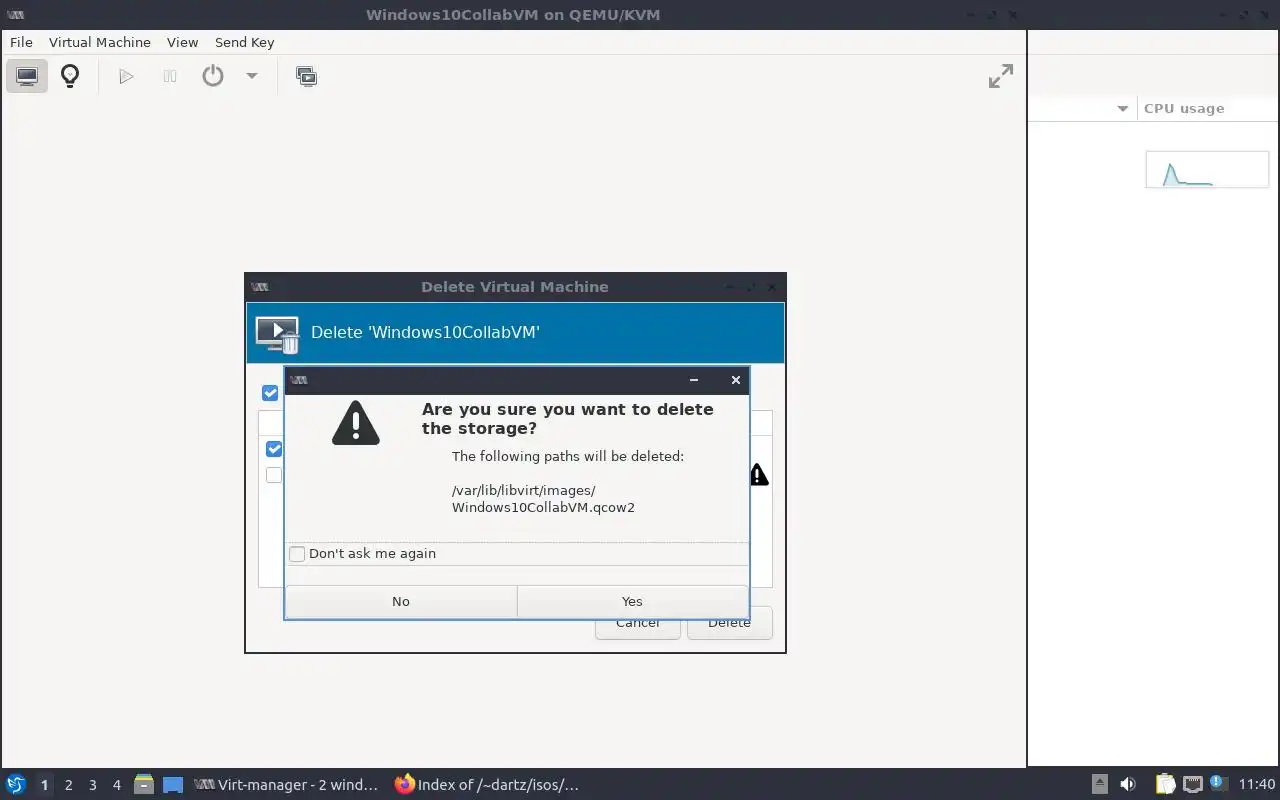The height and width of the screenshot is (800, 1280).
Task: Click the Run (play) toolbar button
Action: click(x=126, y=76)
